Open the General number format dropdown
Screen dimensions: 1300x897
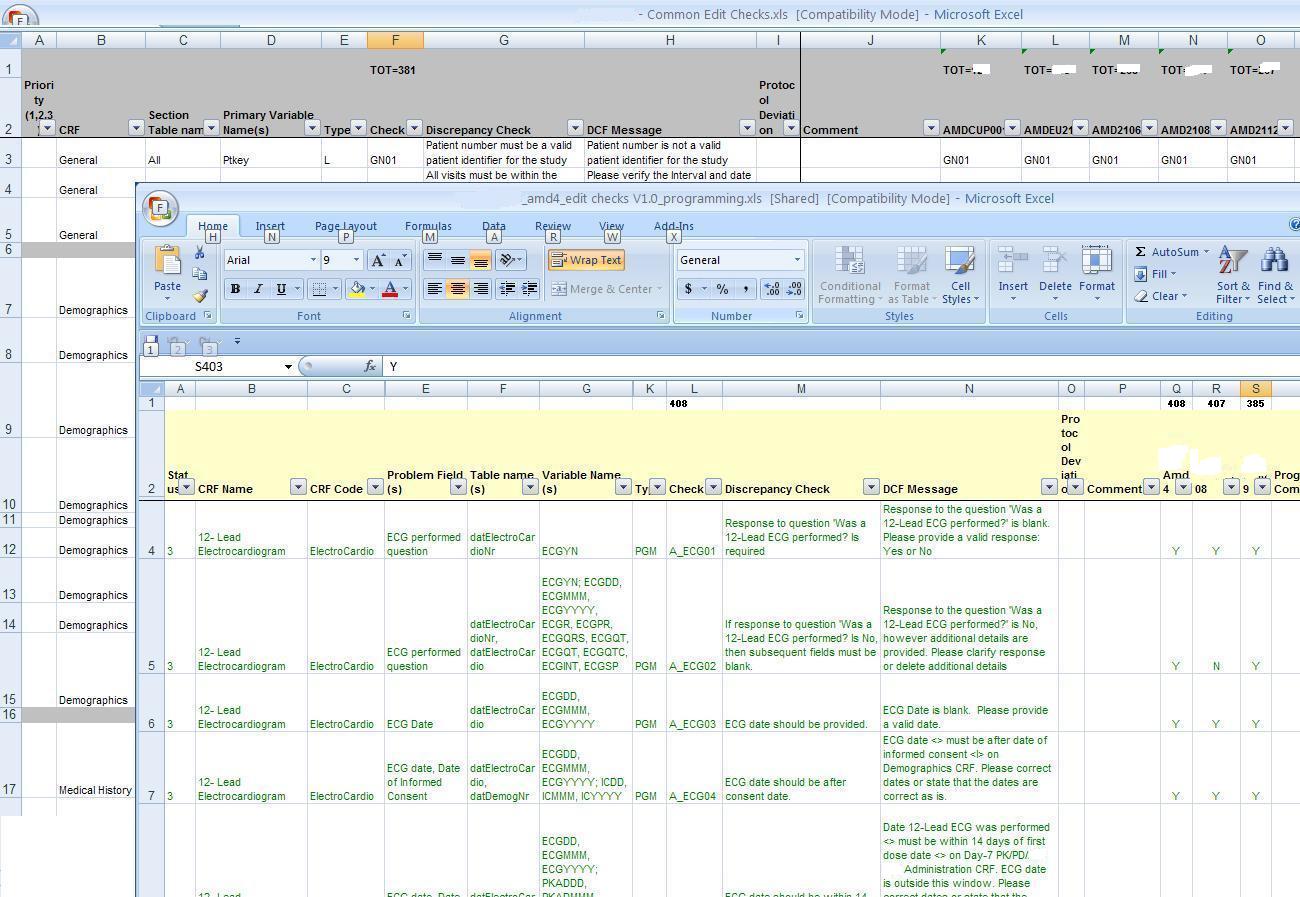797,260
